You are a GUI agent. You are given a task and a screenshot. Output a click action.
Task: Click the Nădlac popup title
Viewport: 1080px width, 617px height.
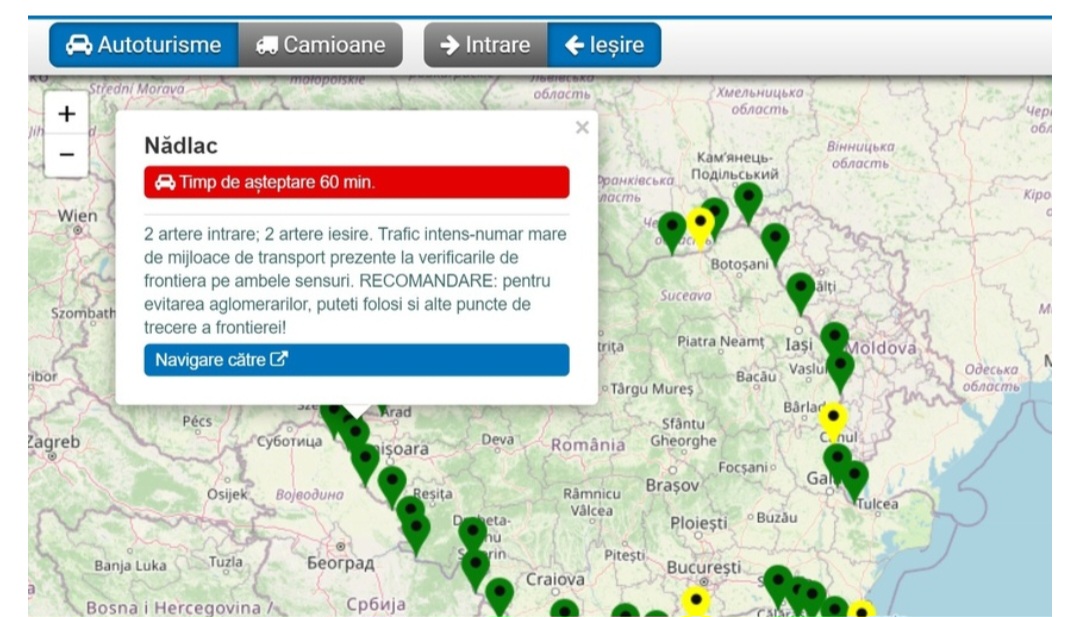(181, 146)
